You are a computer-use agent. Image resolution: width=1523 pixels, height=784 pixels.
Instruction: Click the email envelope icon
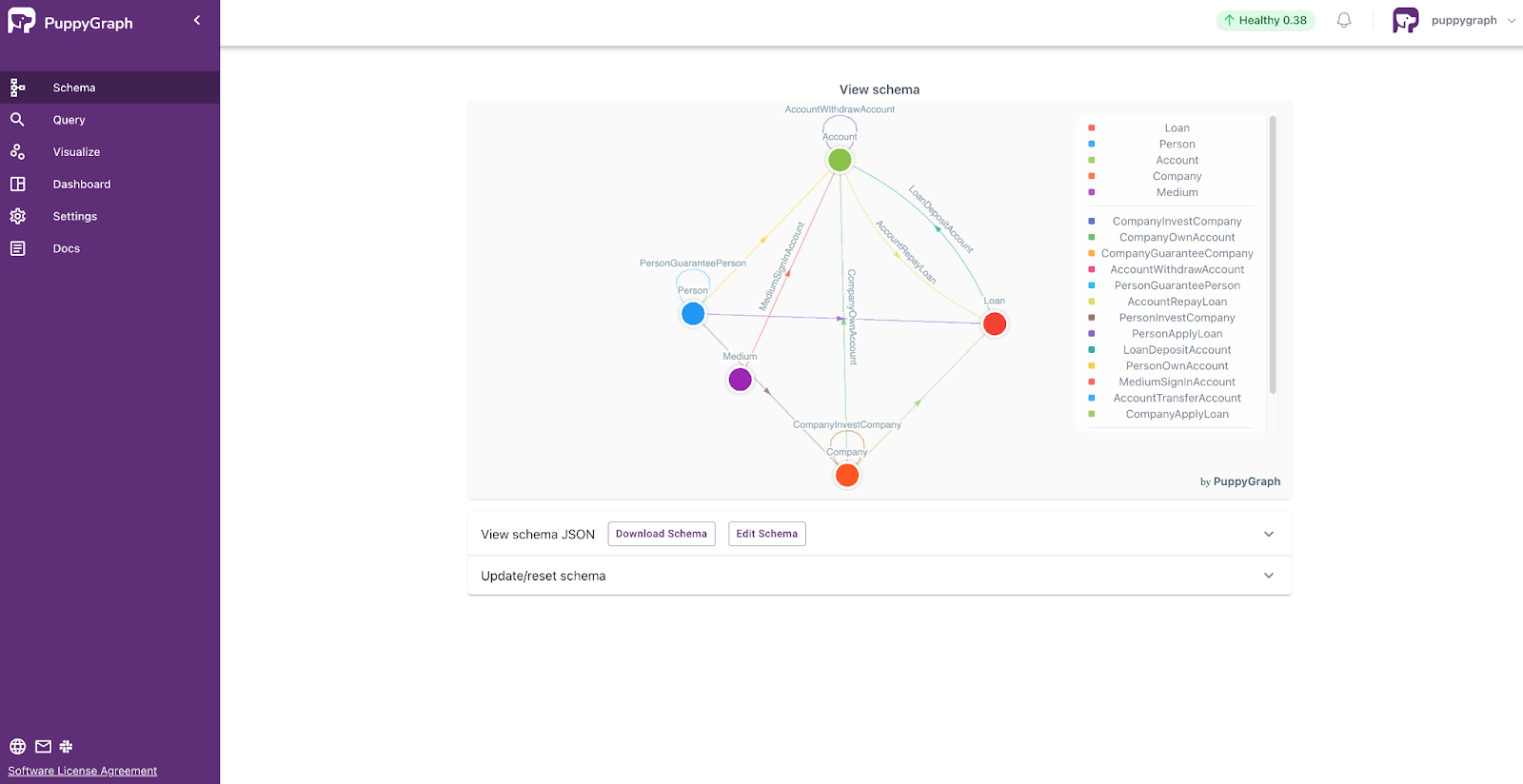point(43,747)
